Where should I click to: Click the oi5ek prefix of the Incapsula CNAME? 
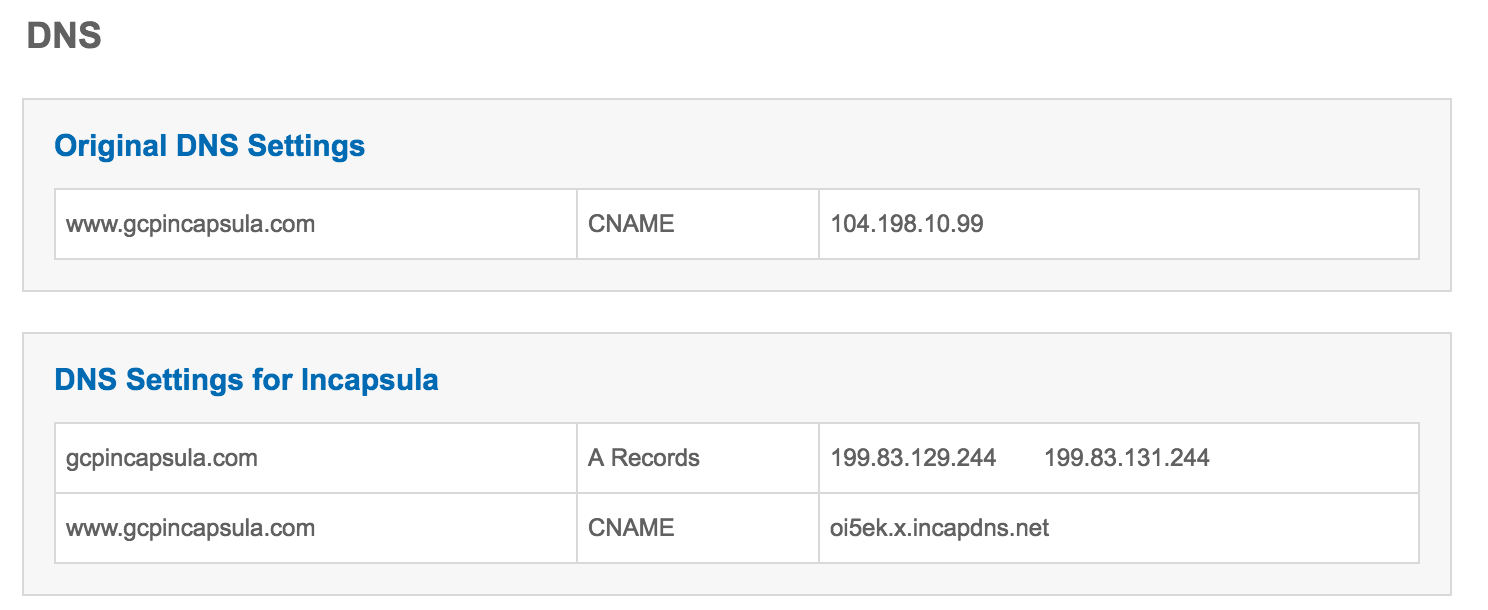coord(857,528)
